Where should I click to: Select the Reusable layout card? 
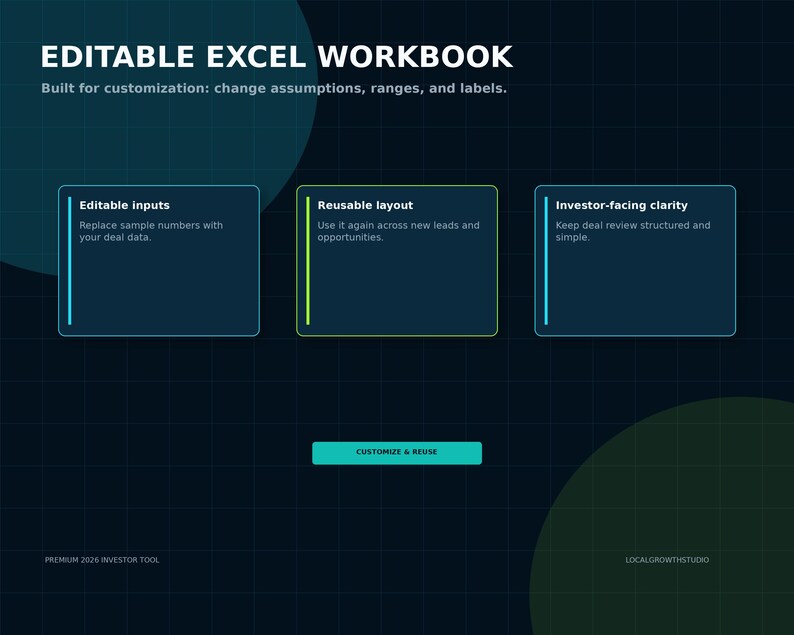point(397,261)
